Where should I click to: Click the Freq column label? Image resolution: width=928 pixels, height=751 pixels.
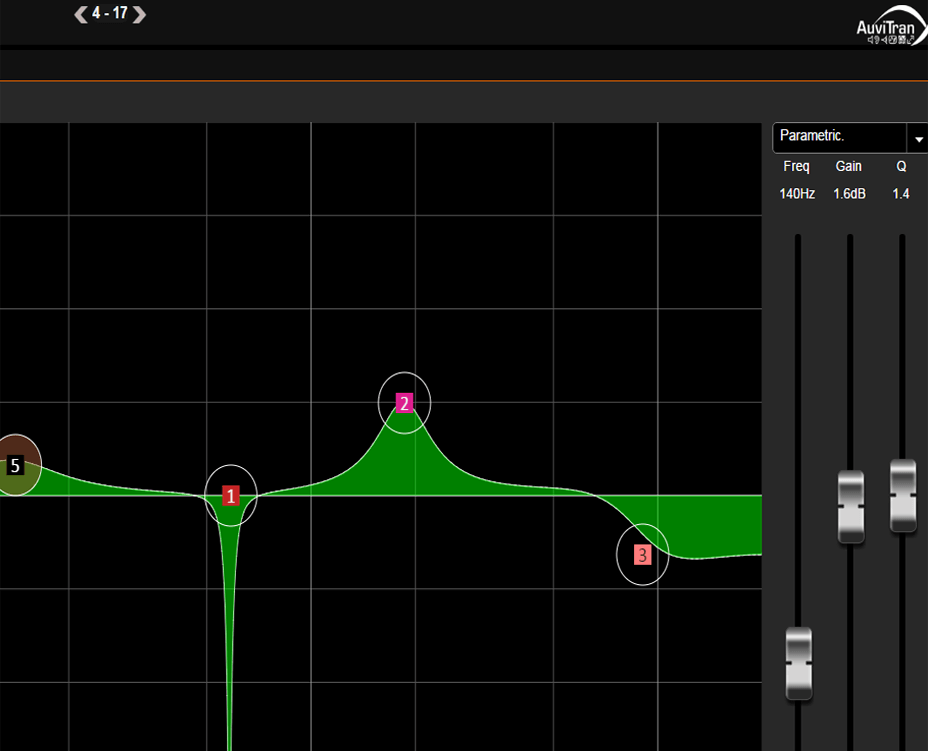pos(797,166)
